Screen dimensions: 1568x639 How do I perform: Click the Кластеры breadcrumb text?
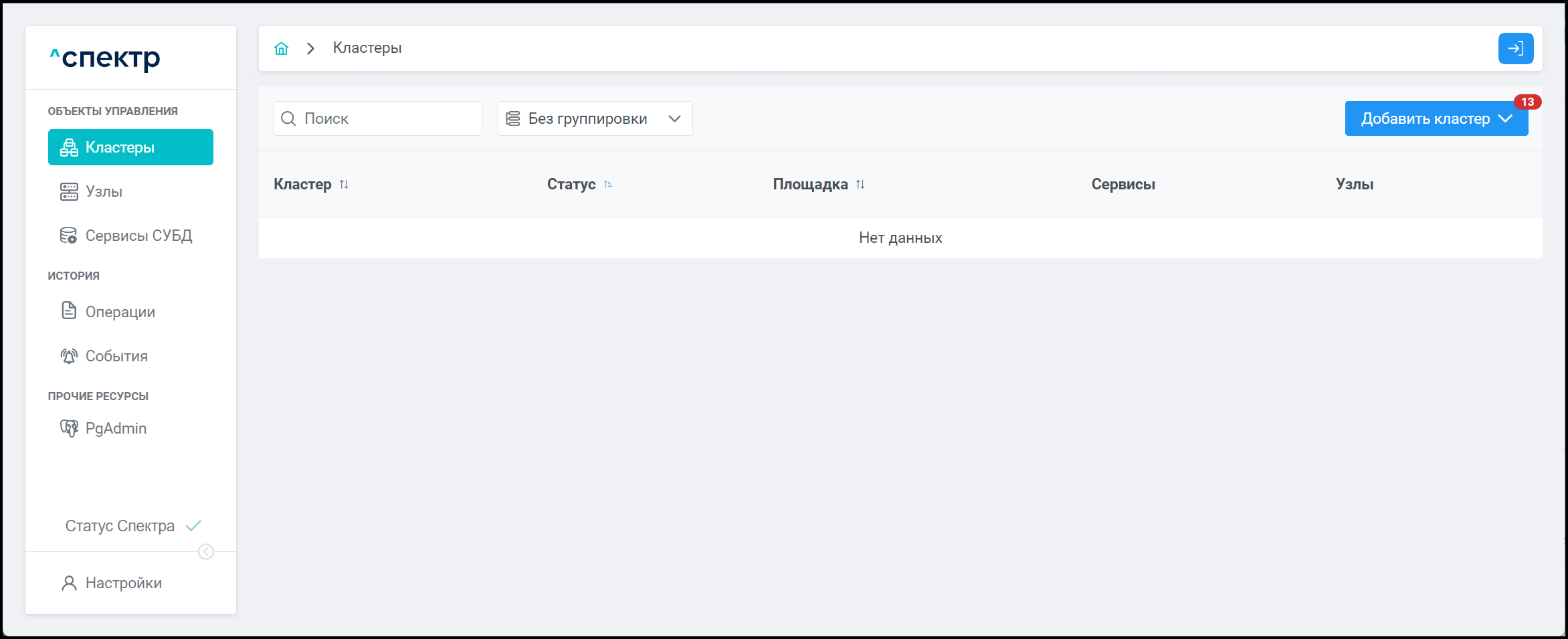click(367, 48)
